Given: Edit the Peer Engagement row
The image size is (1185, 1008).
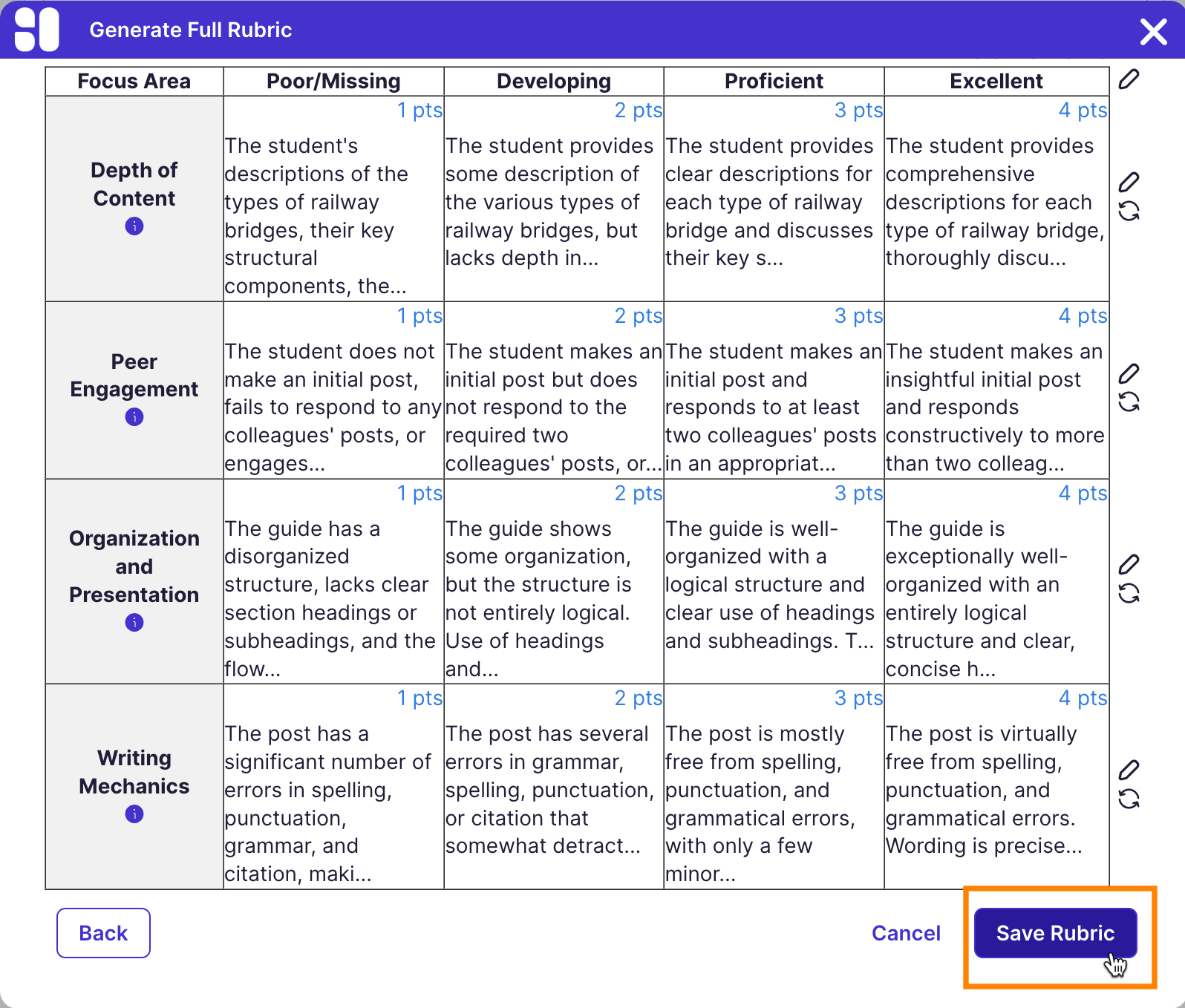Looking at the screenshot, I should click(1129, 373).
